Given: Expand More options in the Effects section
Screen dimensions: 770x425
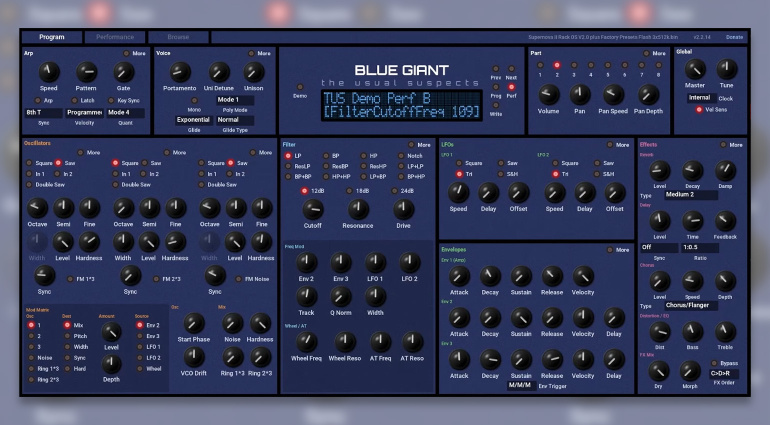Looking at the screenshot, I should click(723, 144).
